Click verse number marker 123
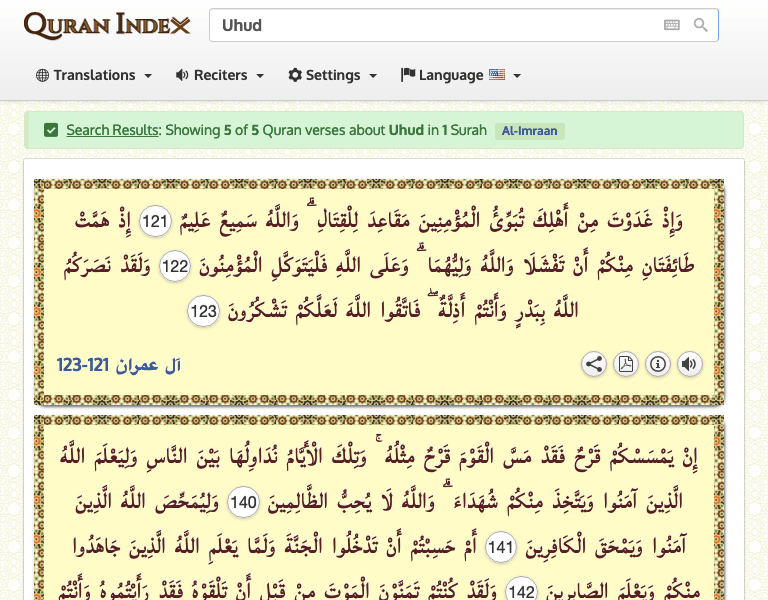The height and width of the screenshot is (600, 768). pyautogui.click(x=204, y=311)
